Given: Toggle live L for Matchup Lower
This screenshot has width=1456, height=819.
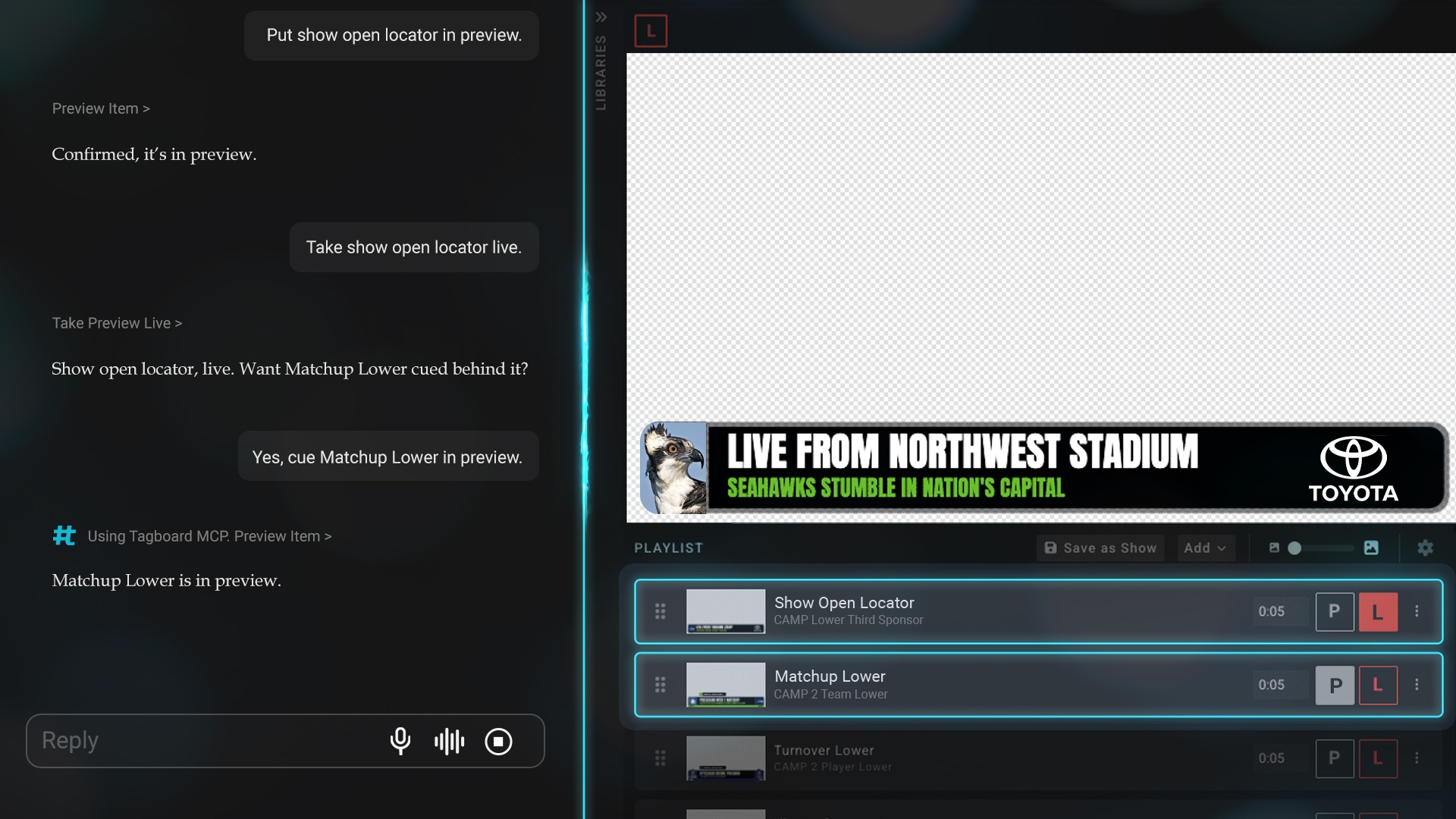Looking at the screenshot, I should click(x=1378, y=685).
